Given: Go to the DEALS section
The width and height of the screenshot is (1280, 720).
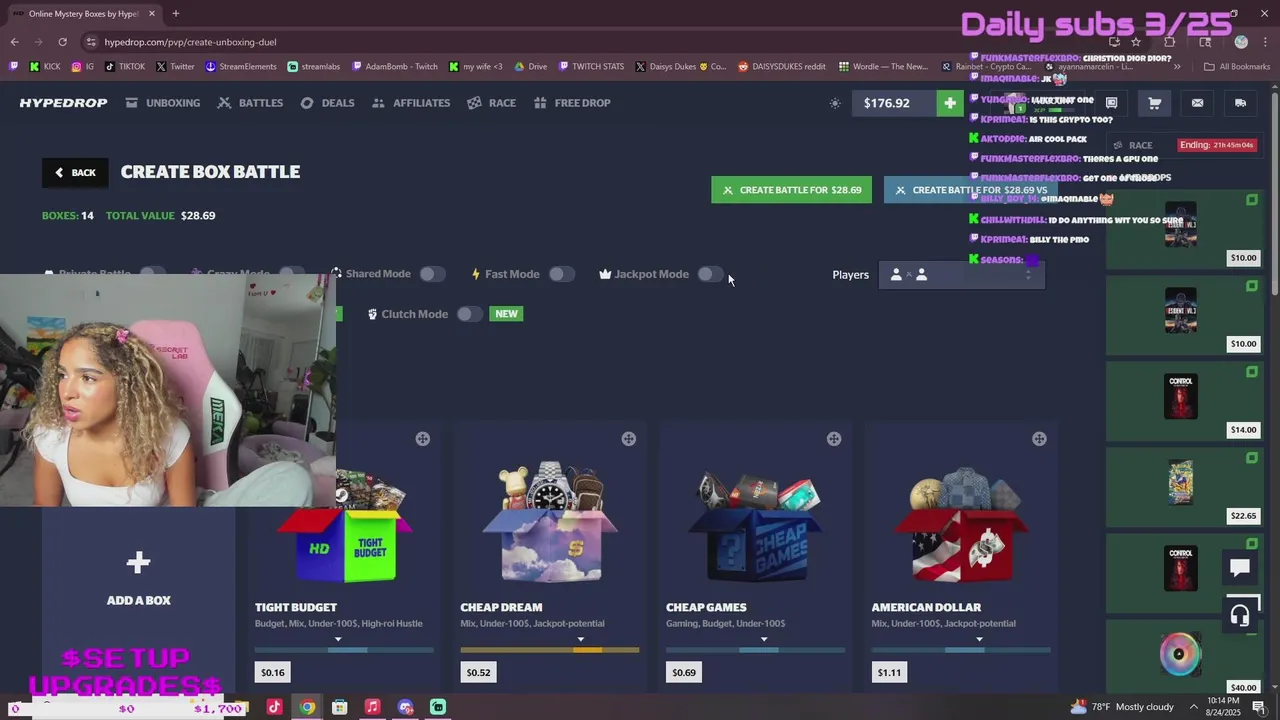Looking at the screenshot, I should [x=328, y=103].
